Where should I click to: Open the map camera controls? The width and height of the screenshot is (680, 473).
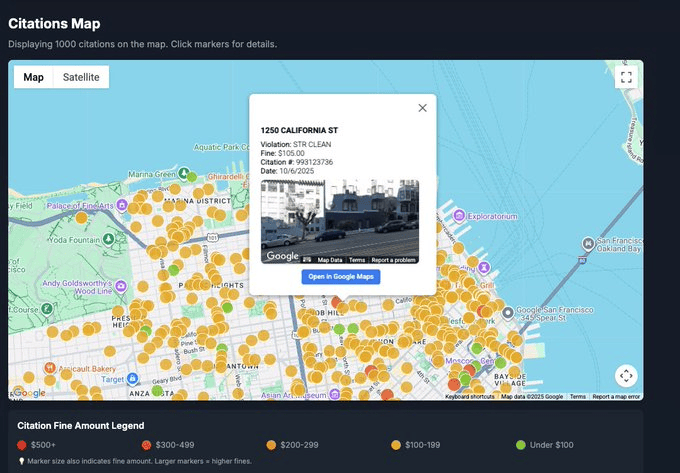pos(626,375)
